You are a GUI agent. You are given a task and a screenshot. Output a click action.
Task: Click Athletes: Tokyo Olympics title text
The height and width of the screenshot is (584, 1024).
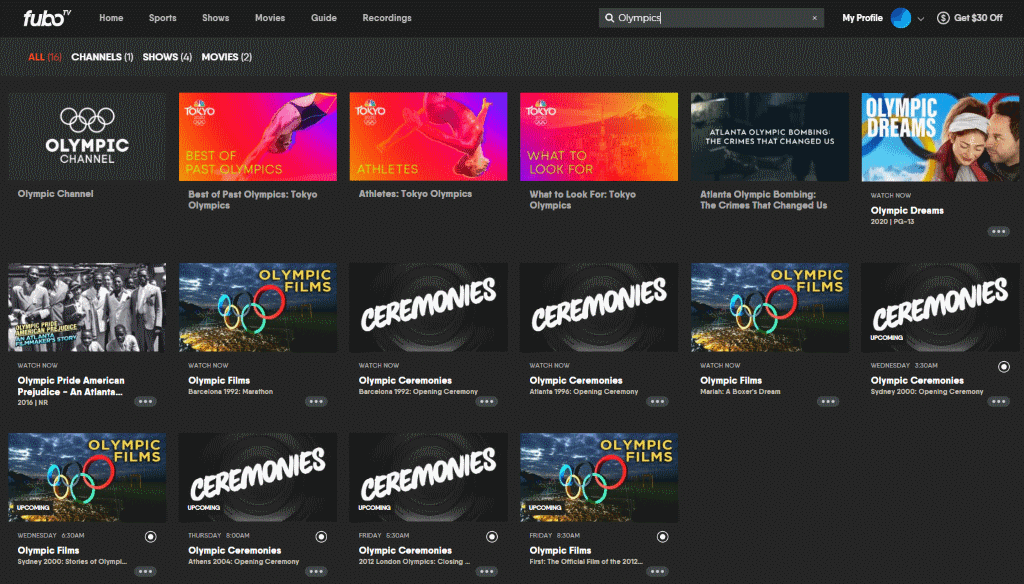pyautogui.click(x=415, y=194)
